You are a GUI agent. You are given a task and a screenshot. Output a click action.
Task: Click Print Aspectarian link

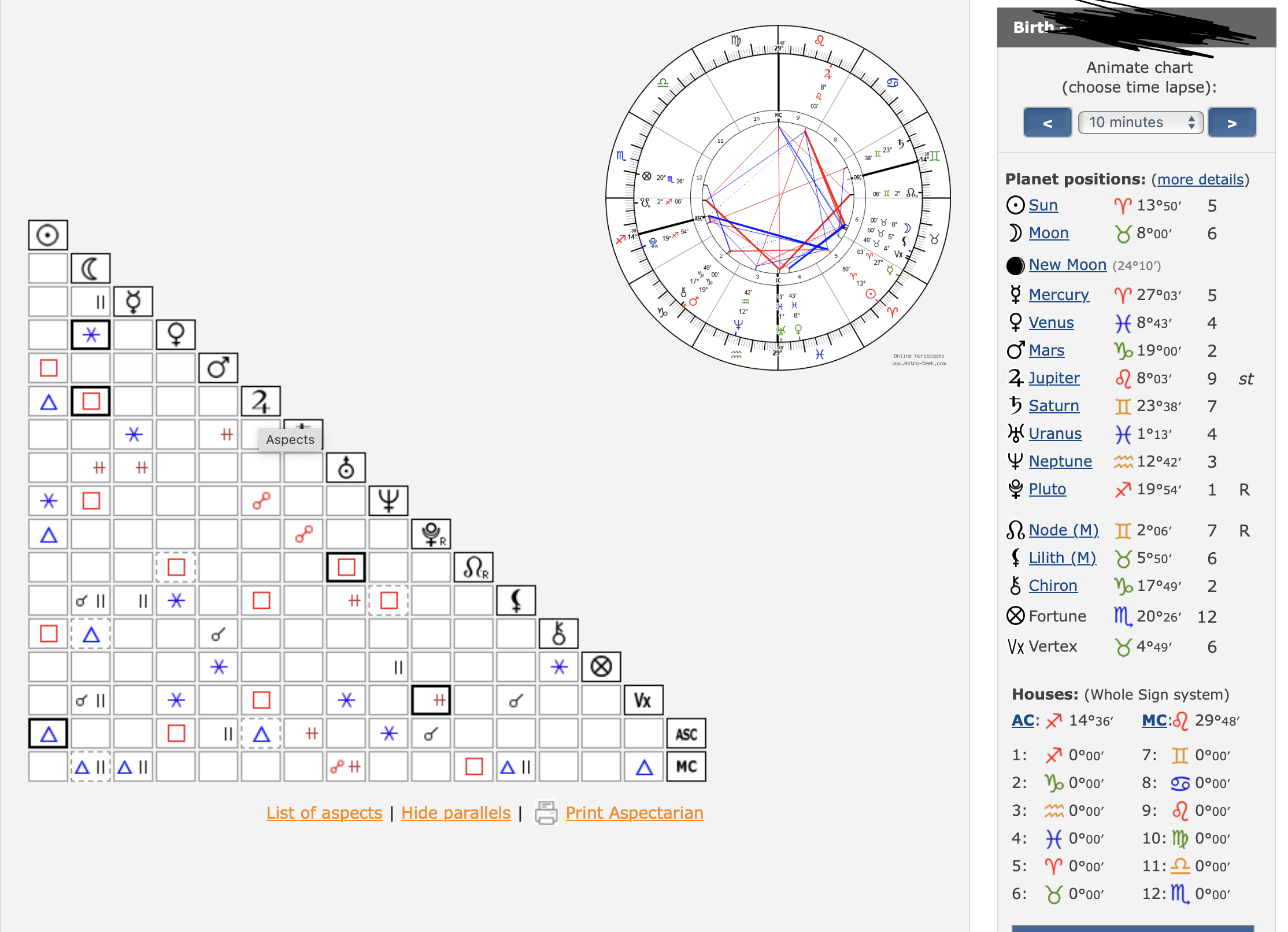(x=634, y=813)
